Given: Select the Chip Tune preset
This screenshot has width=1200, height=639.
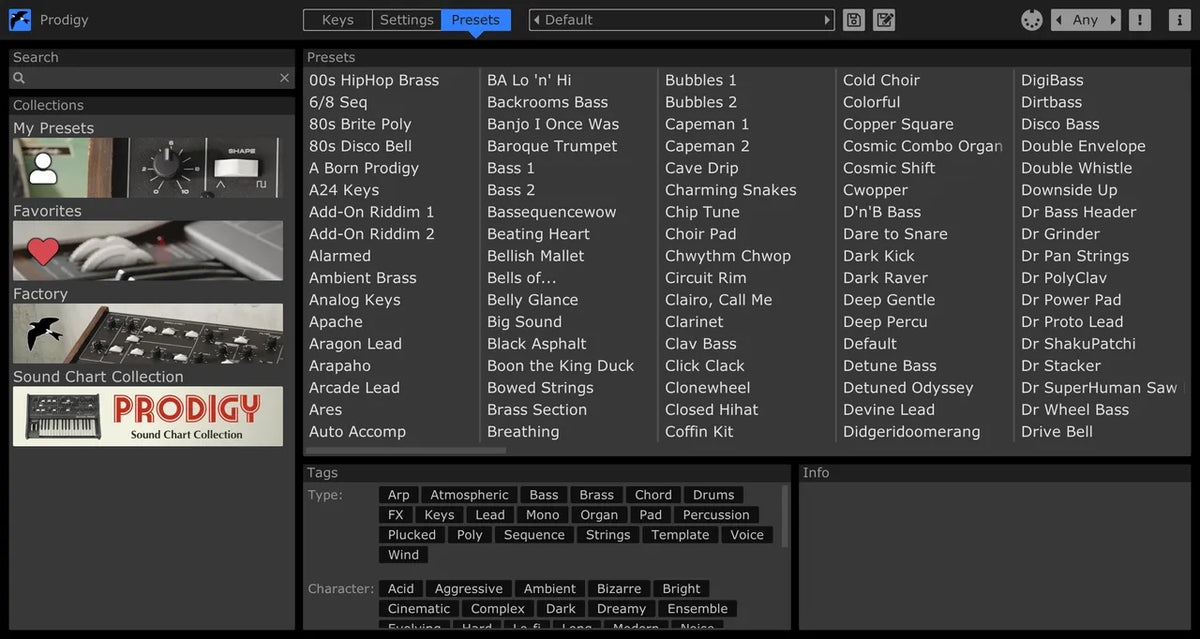Looking at the screenshot, I should [x=702, y=212].
